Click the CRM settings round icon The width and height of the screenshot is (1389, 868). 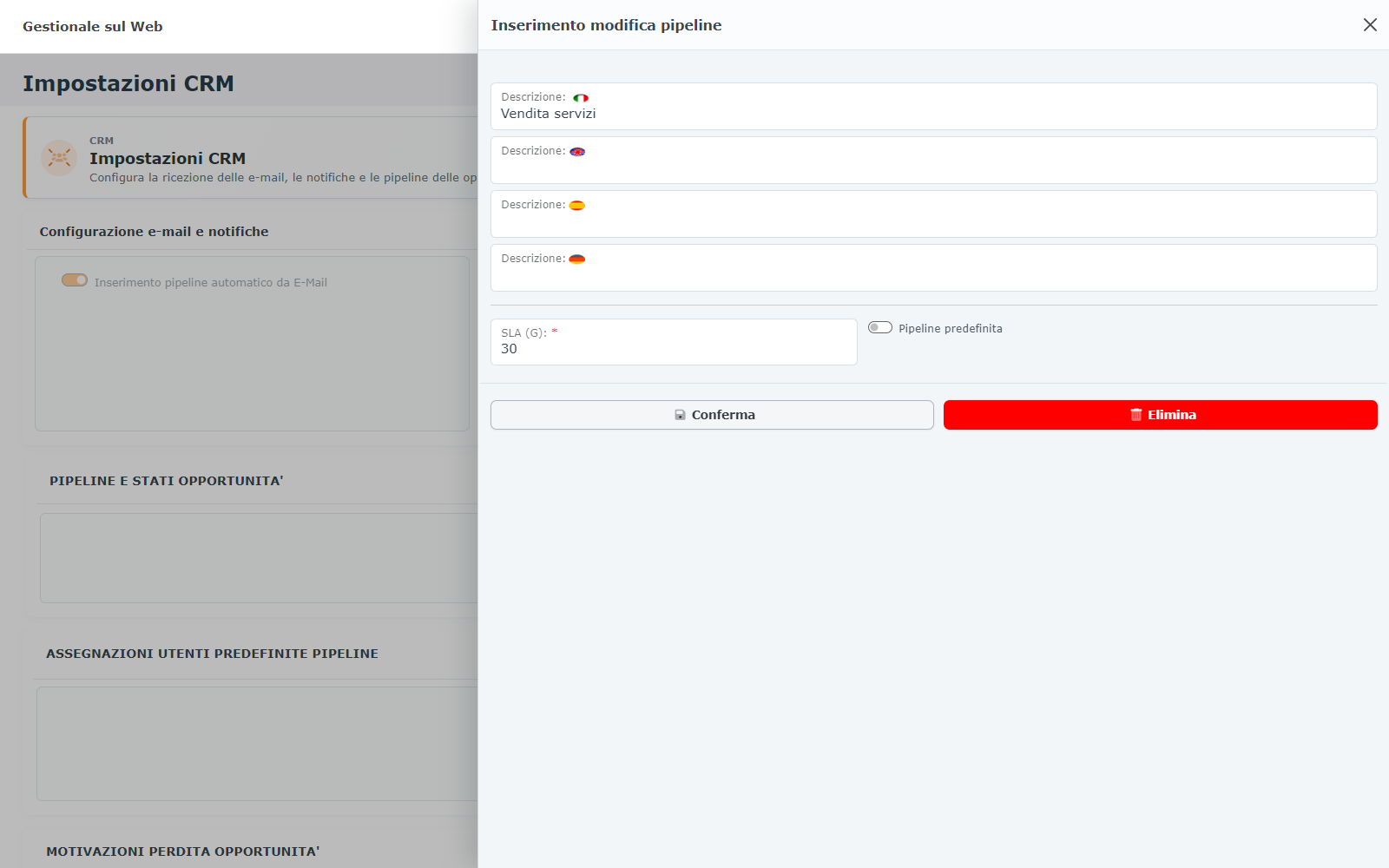59,158
